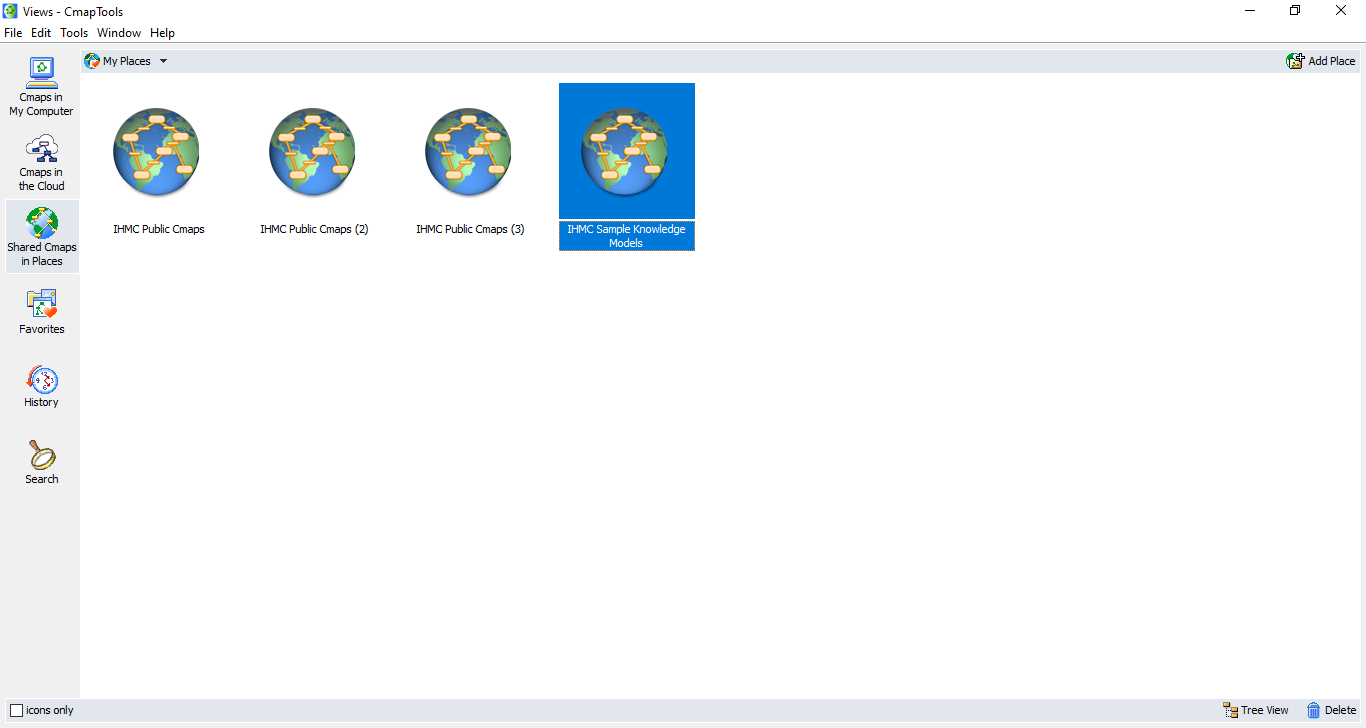Click IHMC Sample Knowledge Models place icon

[x=626, y=152]
